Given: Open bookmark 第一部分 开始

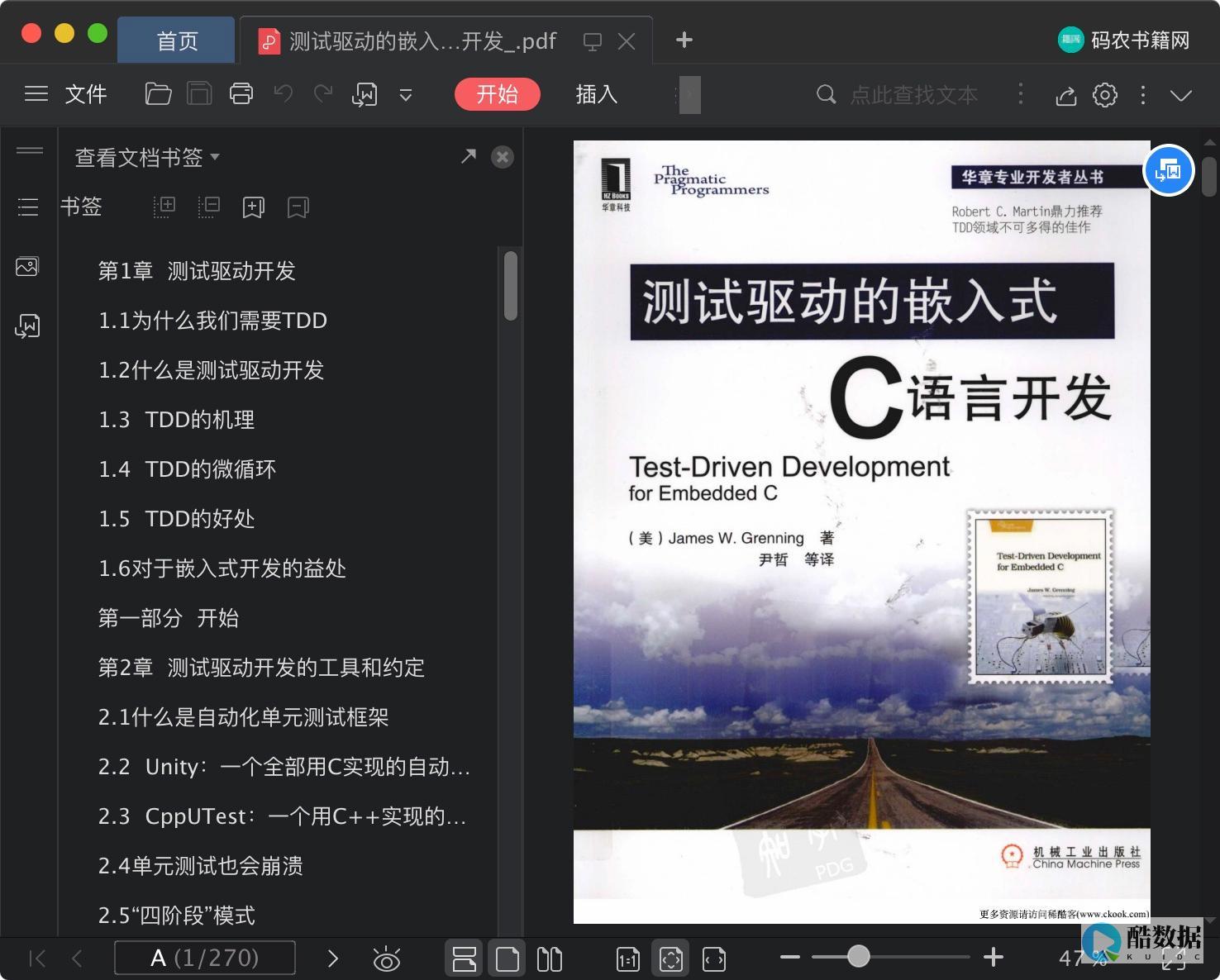Looking at the screenshot, I should [169, 618].
